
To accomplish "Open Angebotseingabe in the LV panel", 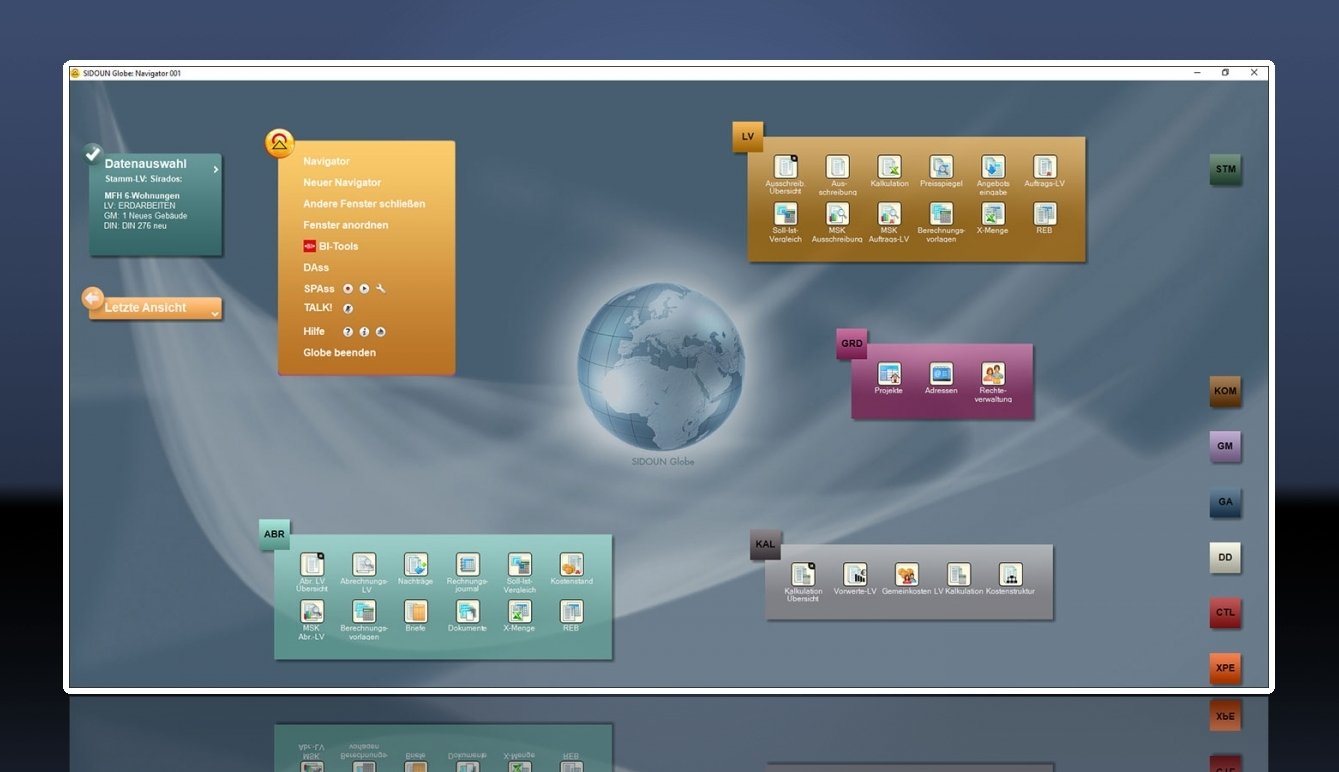I will click(993, 167).
